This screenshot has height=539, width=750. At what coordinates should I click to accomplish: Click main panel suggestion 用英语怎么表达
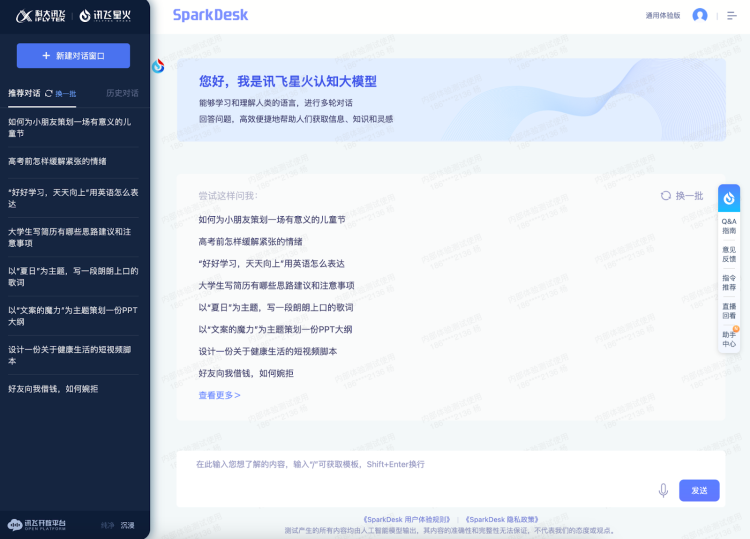271,264
